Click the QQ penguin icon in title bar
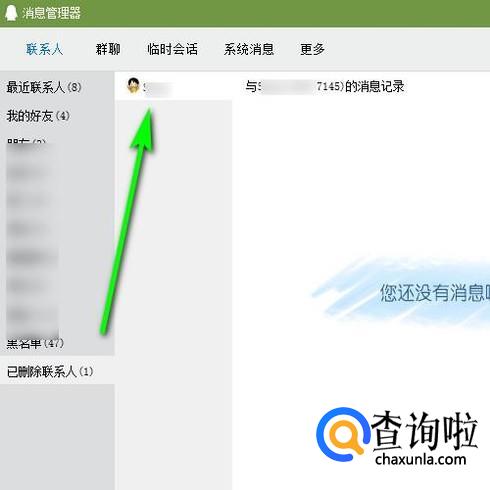The width and height of the screenshot is (490, 490). coord(11,13)
